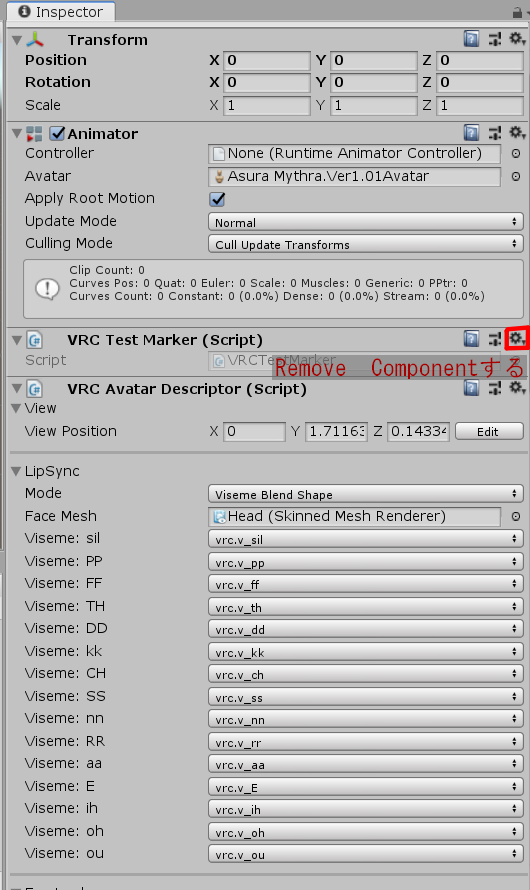
Task: Click the Inspector lock icon
Action: pyautogui.click(x=517, y=11)
